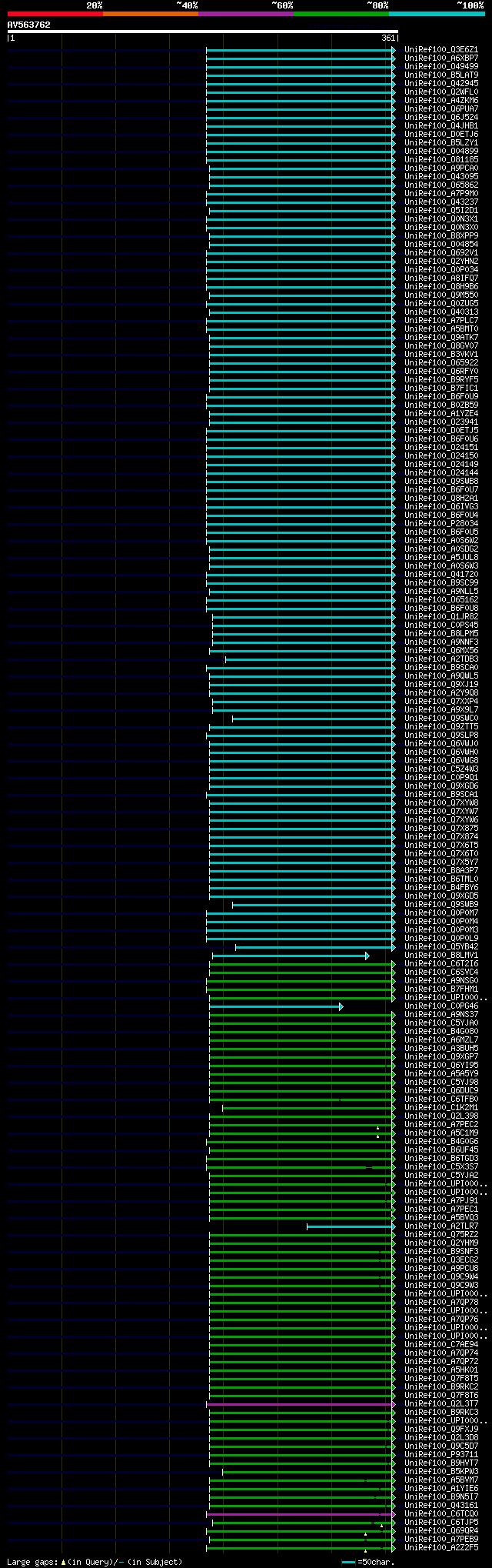
Task: Click the purple ~60% legend bar
Action: tap(245, 14)
